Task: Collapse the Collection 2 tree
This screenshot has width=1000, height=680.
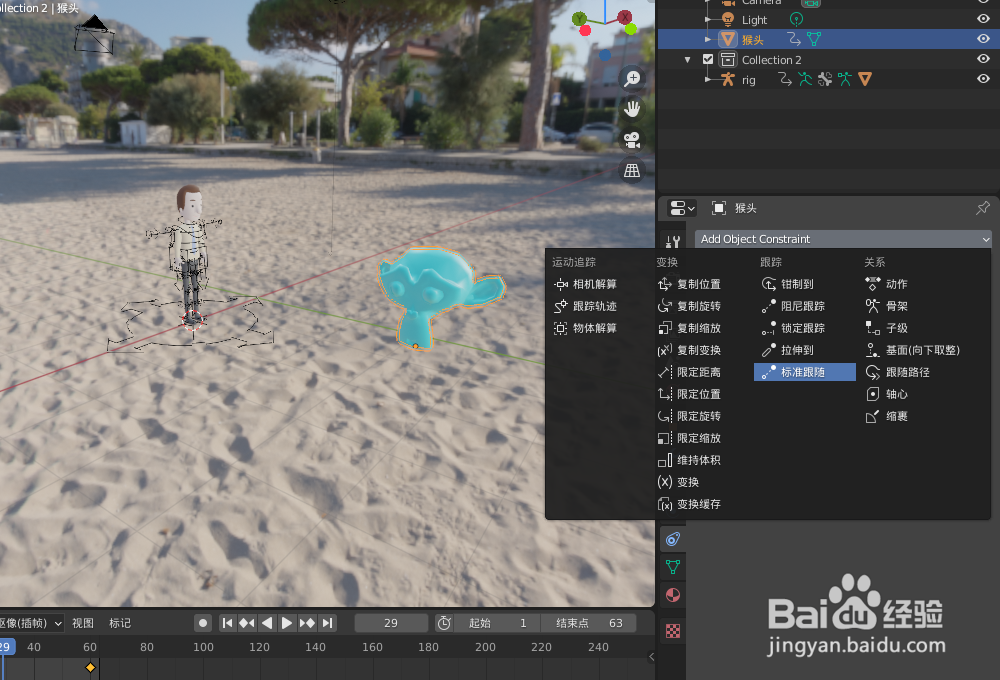Action: [x=688, y=60]
